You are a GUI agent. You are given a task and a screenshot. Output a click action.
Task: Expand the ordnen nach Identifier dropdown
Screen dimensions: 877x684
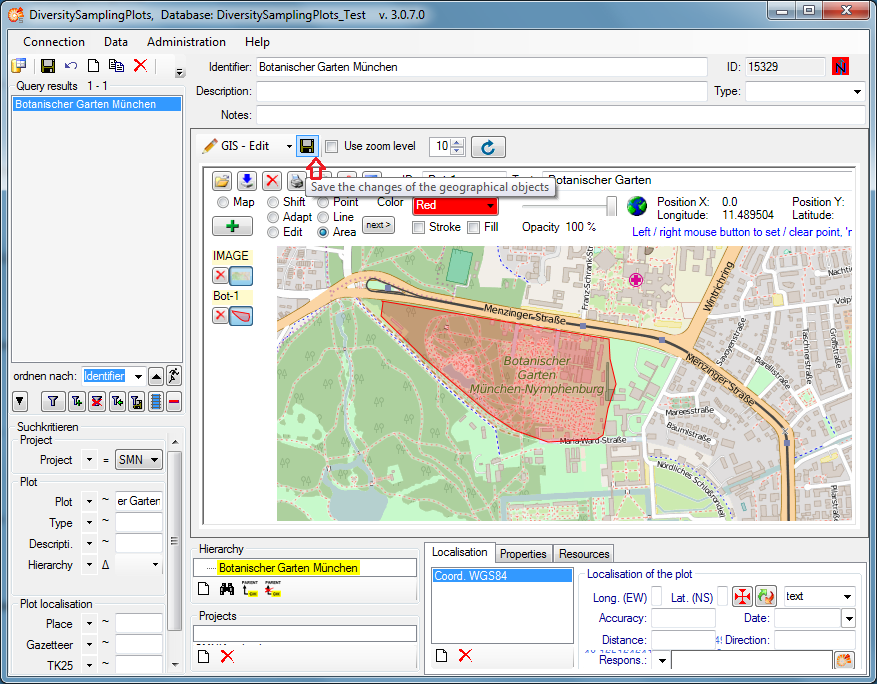coord(138,376)
